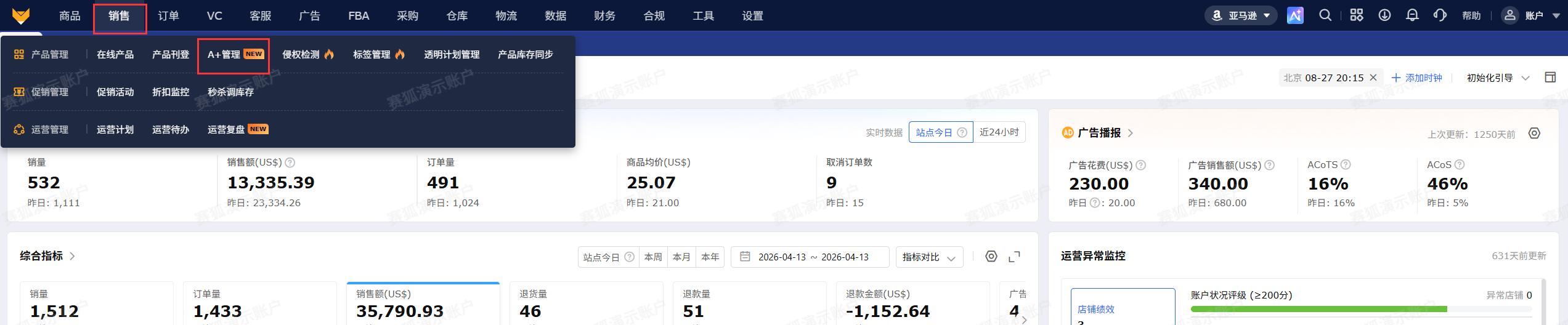Select 本周 range option

point(653,257)
